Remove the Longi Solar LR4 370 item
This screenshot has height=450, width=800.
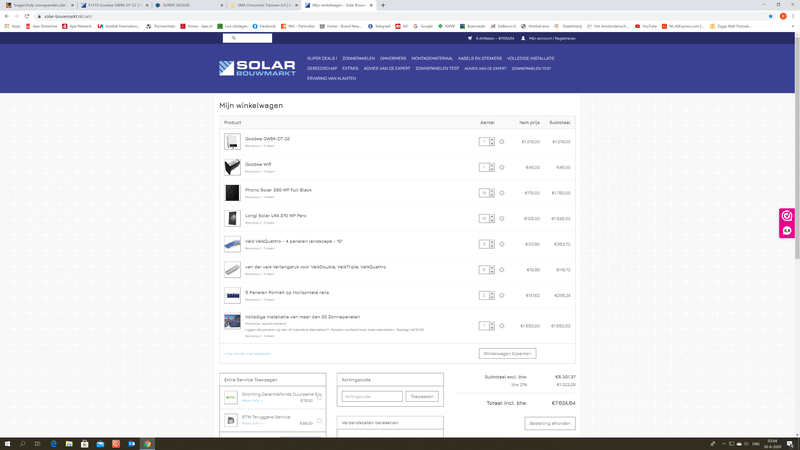tap(502, 218)
